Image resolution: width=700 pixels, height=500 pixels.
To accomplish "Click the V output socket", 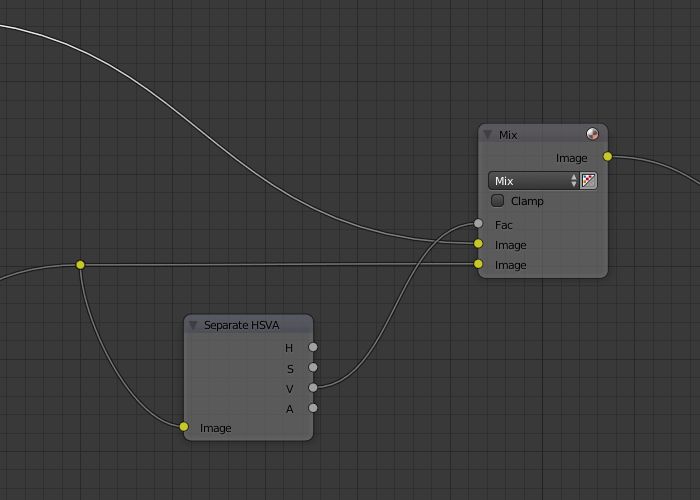I will pos(313,388).
